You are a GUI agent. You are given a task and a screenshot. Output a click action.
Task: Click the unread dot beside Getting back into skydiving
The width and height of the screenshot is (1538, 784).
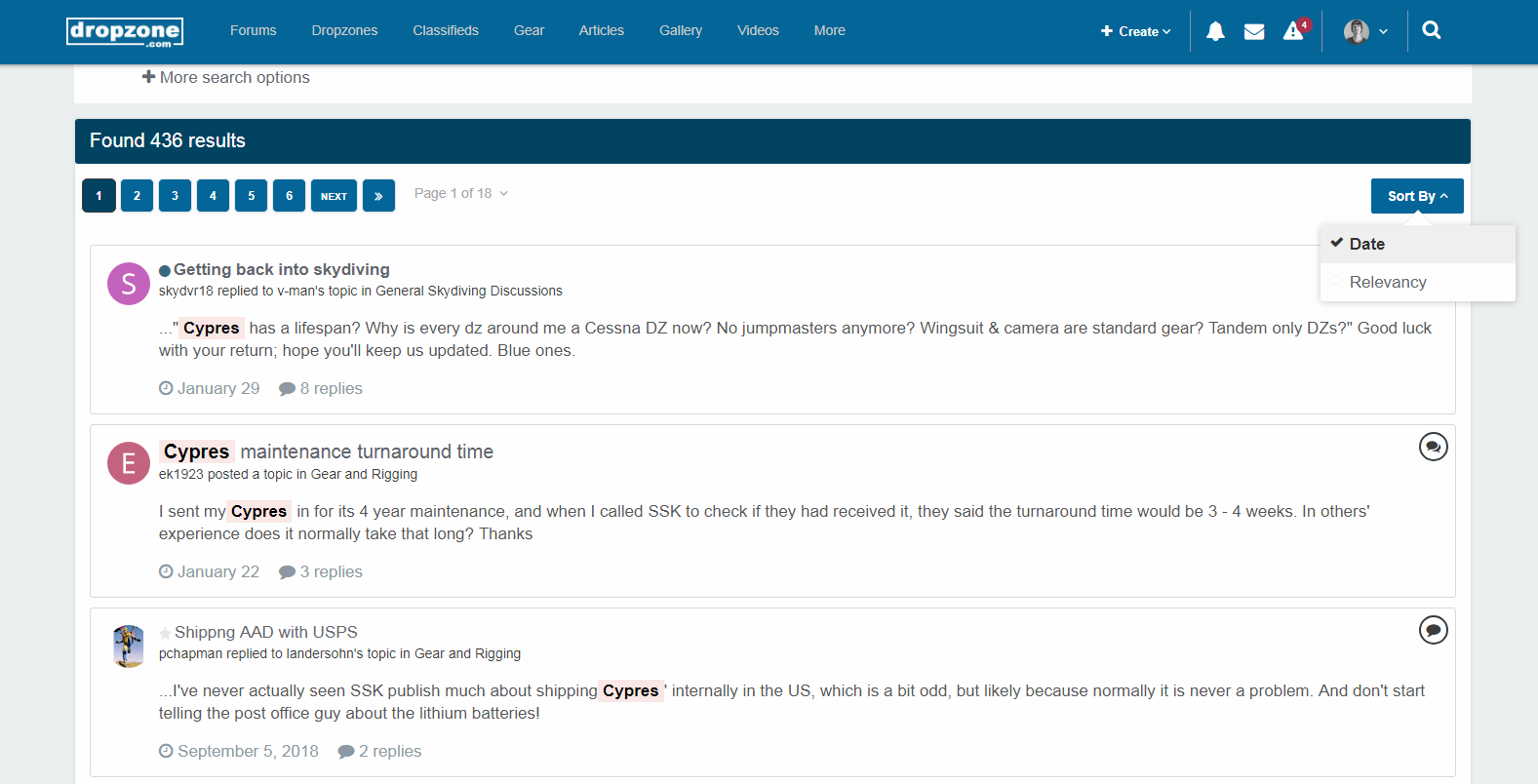pos(165,270)
